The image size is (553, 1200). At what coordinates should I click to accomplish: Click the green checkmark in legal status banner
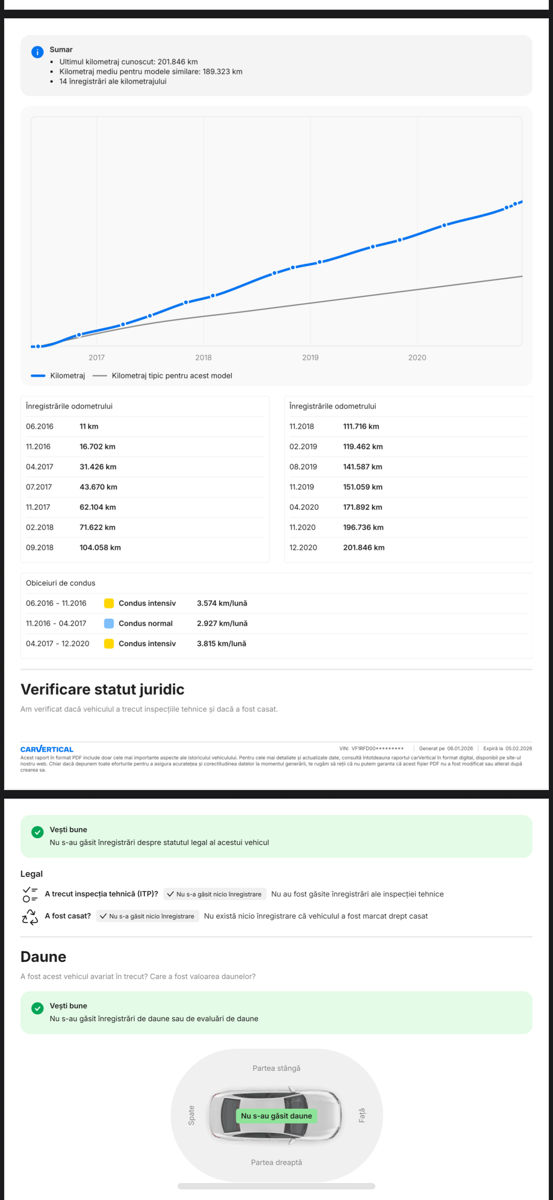[x=37, y=832]
